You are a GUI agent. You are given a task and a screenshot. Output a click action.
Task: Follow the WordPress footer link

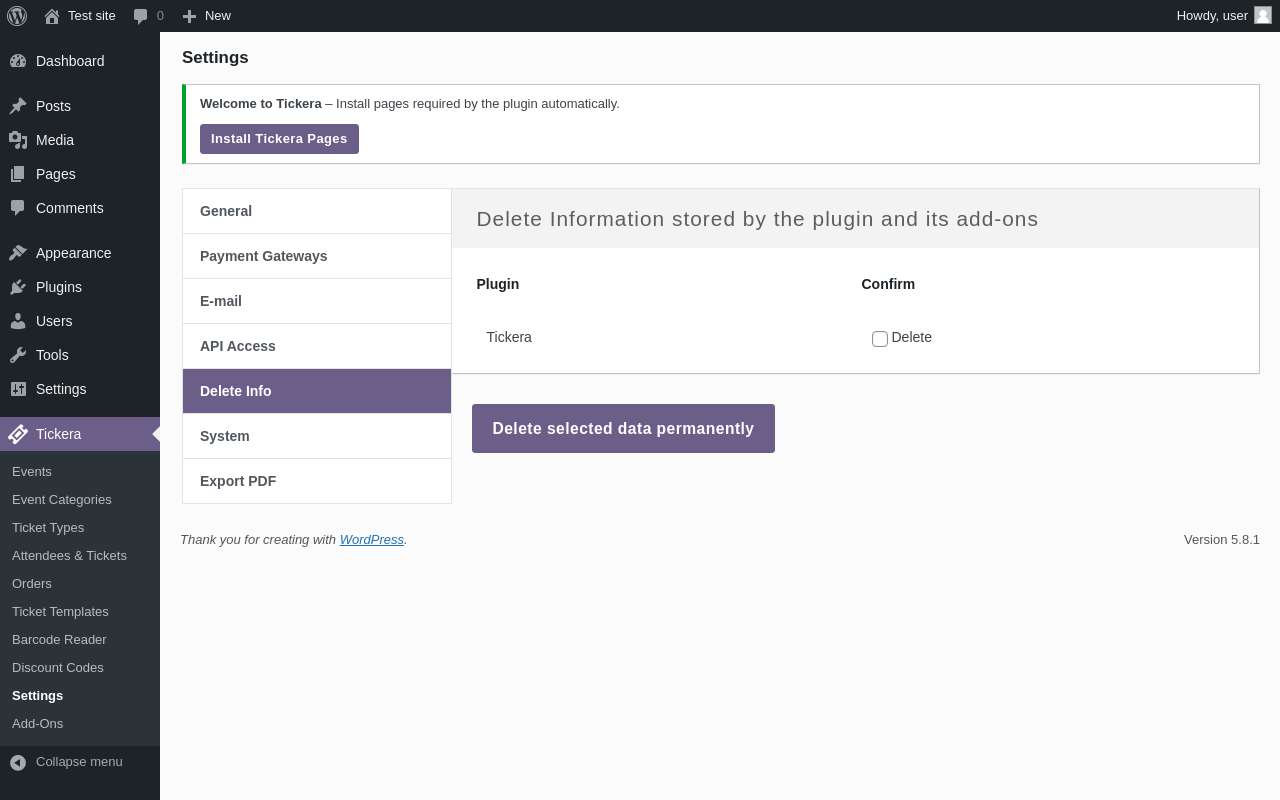(x=371, y=540)
